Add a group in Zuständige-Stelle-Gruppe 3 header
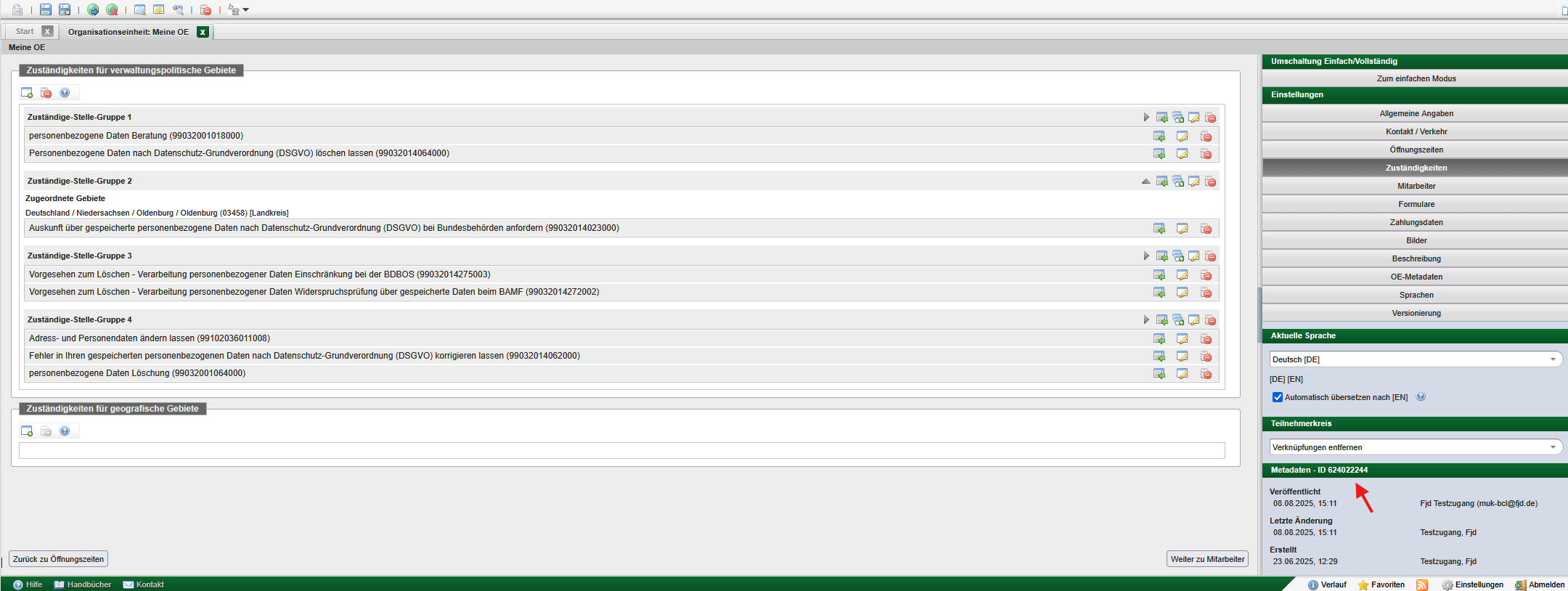The width and height of the screenshot is (1568, 591). coord(1178,256)
